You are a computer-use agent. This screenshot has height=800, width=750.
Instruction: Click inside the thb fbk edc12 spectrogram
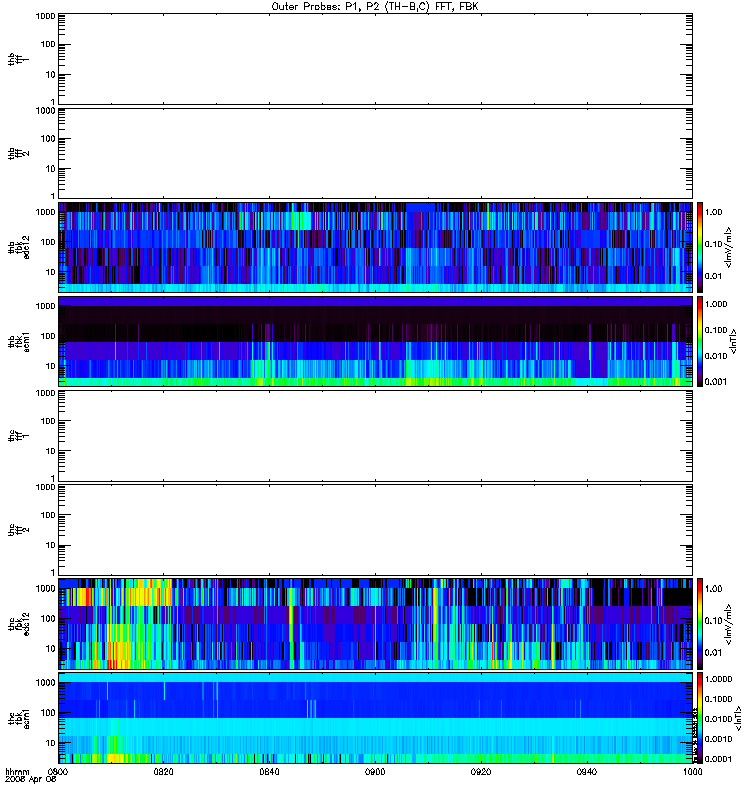tap(375, 247)
